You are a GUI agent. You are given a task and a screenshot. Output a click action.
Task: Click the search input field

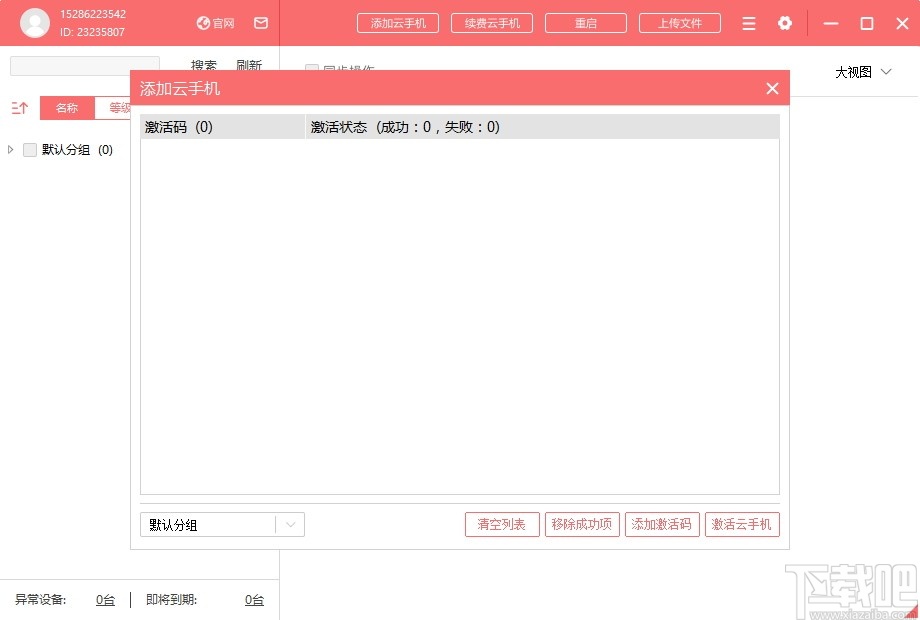(84, 64)
